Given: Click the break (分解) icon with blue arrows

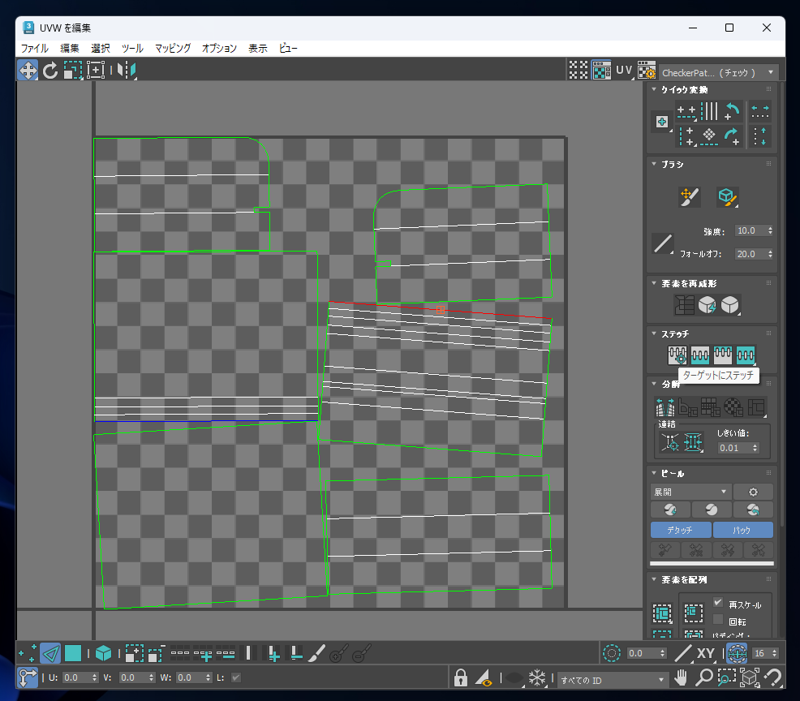Looking at the screenshot, I should [x=665, y=407].
